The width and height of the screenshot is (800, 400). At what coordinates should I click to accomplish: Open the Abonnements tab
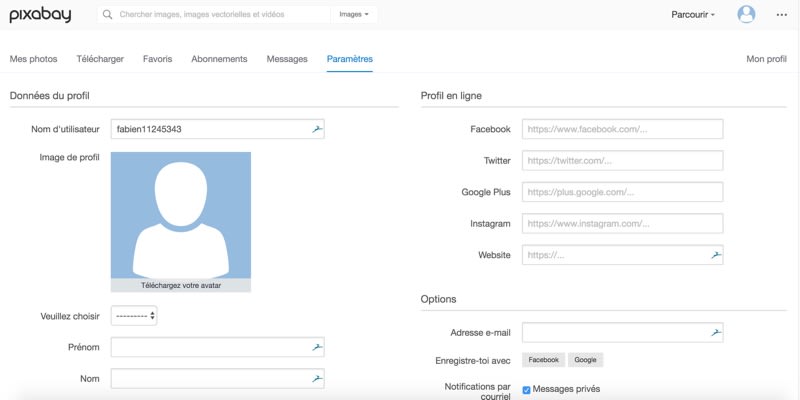[x=219, y=59]
